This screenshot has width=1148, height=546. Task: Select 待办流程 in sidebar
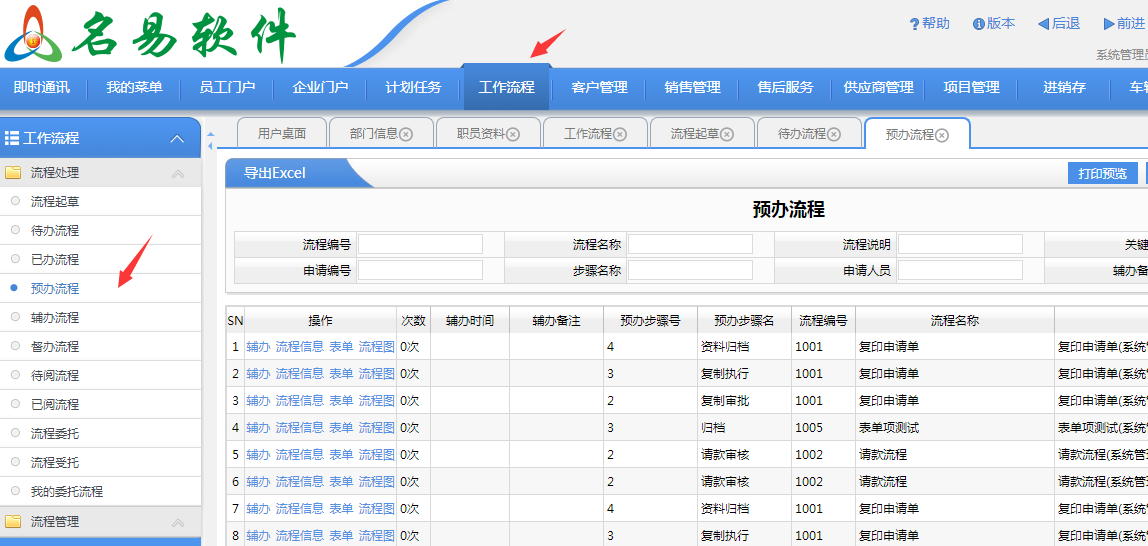(55, 231)
